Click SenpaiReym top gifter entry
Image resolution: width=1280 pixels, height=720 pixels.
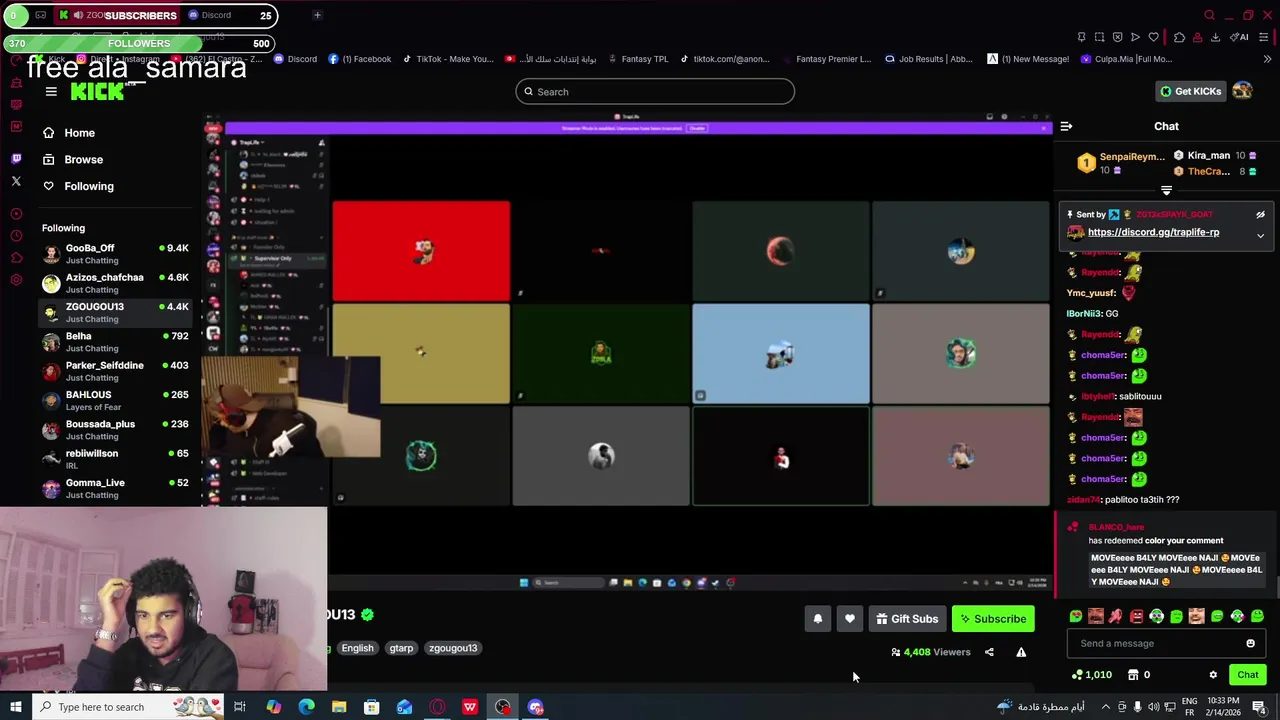(x=1120, y=163)
